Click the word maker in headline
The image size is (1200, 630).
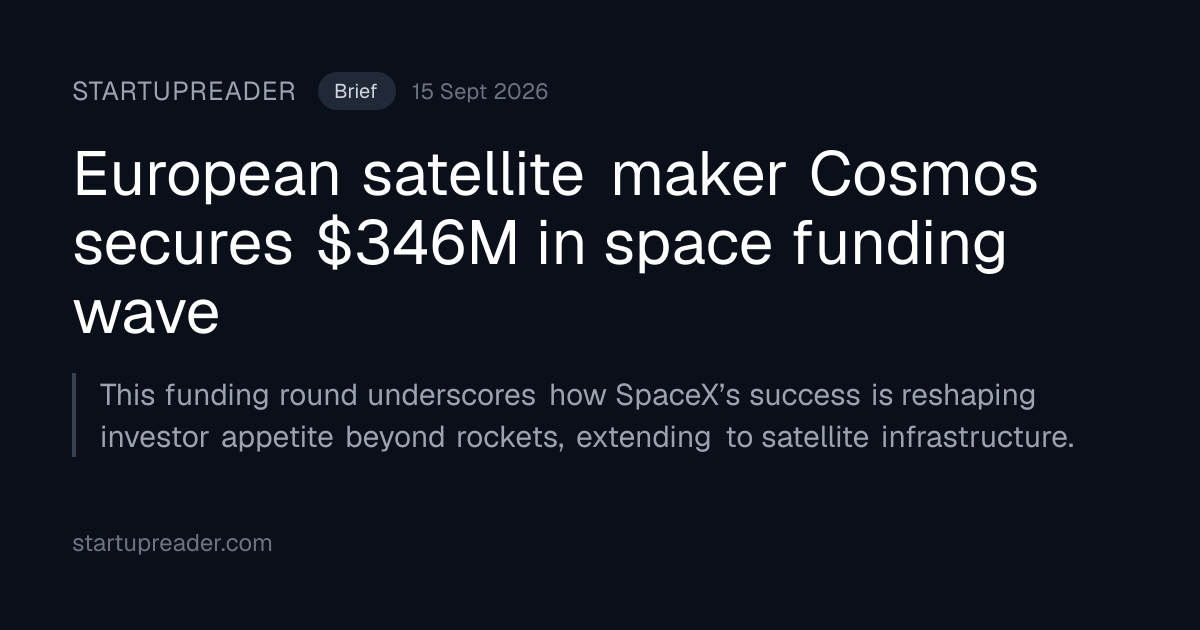tap(698, 177)
